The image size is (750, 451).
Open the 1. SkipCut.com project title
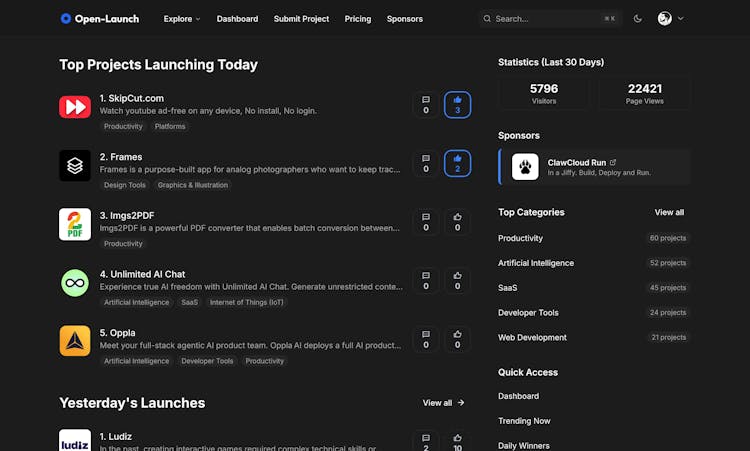coord(132,98)
